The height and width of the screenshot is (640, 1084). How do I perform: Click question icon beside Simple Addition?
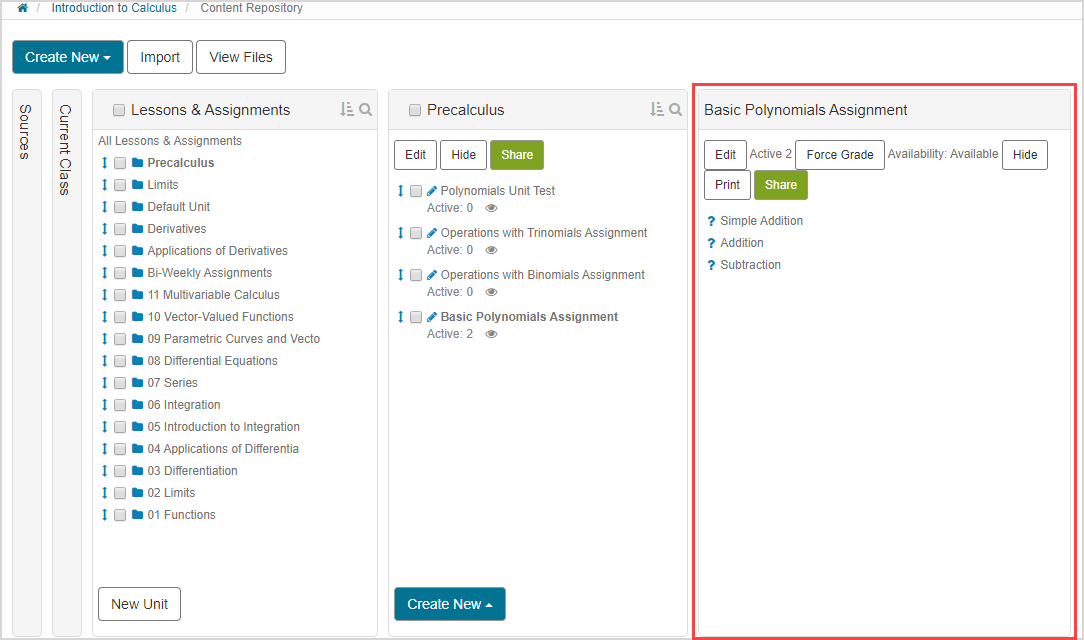tap(711, 222)
